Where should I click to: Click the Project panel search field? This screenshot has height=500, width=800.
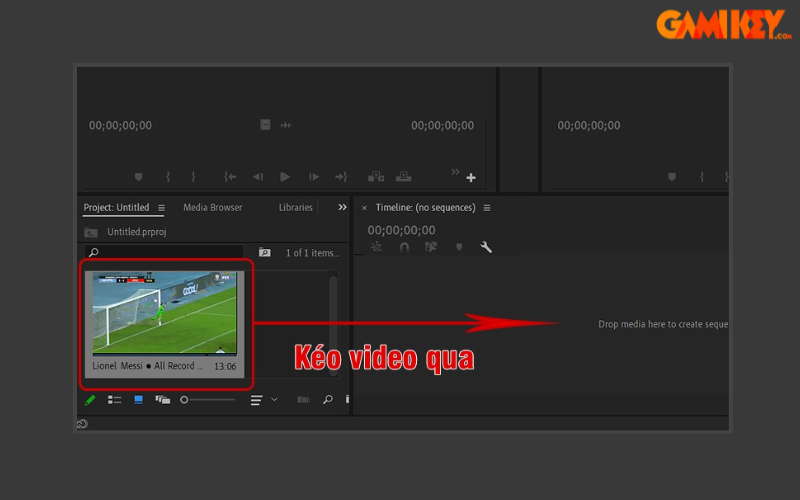tap(164, 253)
